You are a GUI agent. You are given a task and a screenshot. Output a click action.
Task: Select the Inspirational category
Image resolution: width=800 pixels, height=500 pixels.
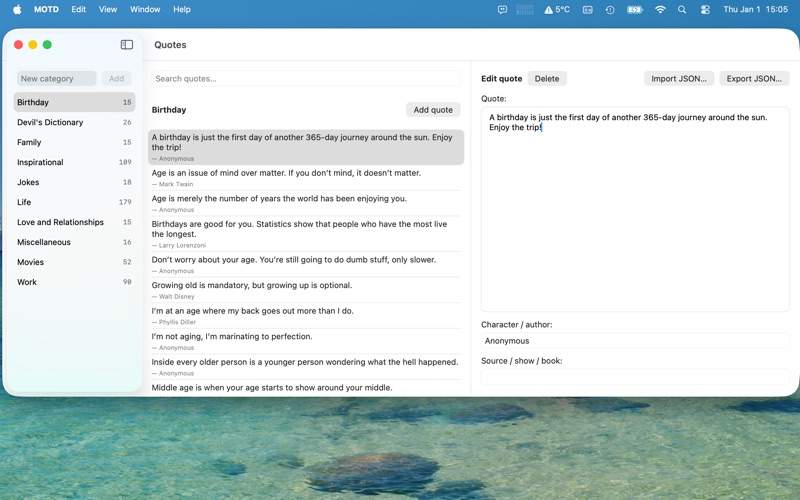(x=74, y=162)
